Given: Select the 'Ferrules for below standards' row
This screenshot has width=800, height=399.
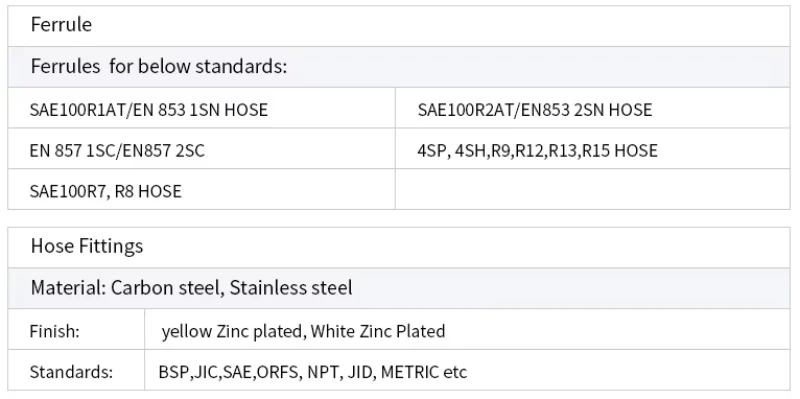Looking at the screenshot, I should pyautogui.click(x=399, y=67).
